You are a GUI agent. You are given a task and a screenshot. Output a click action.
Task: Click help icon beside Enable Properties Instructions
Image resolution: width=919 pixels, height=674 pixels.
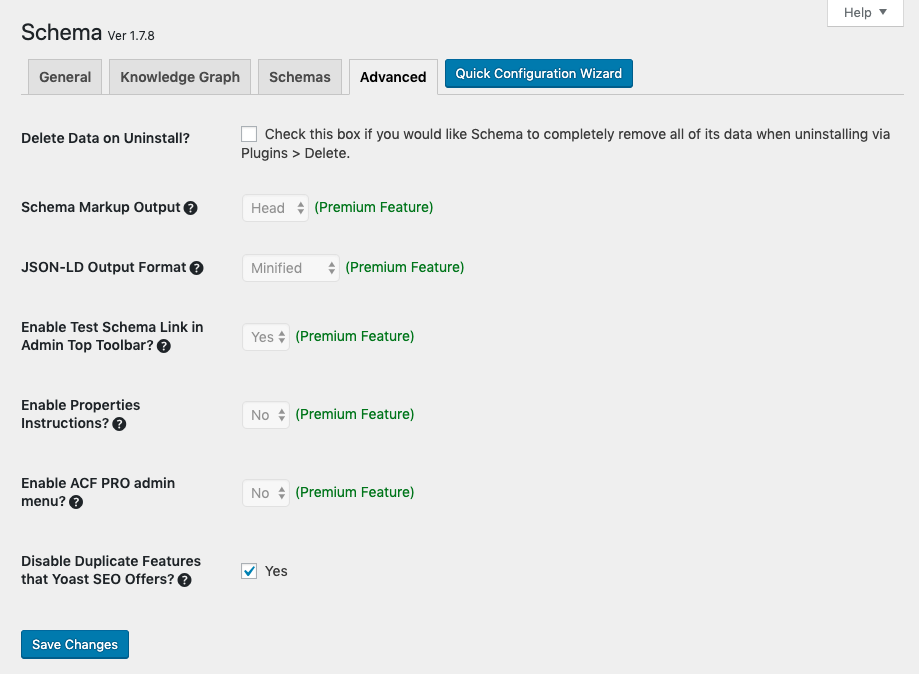(x=119, y=424)
